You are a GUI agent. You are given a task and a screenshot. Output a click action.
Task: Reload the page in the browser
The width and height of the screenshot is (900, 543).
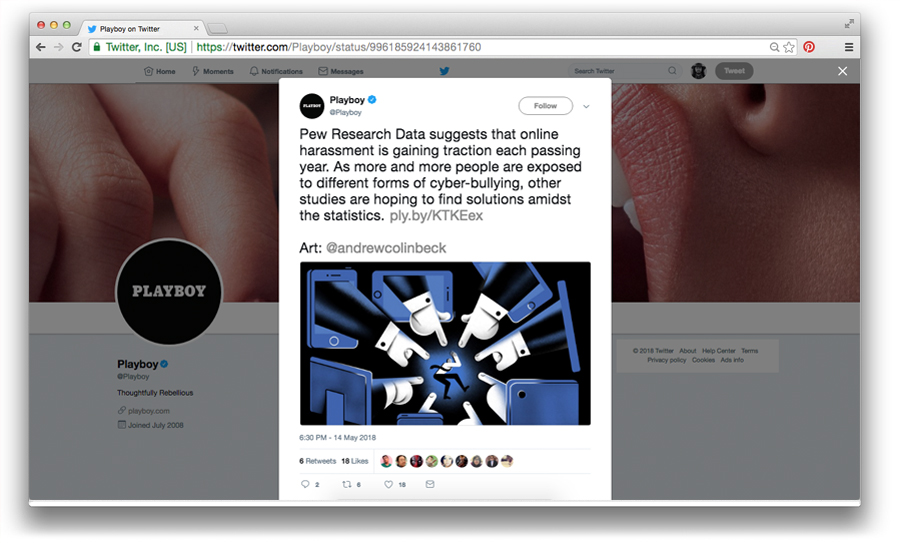pos(76,47)
